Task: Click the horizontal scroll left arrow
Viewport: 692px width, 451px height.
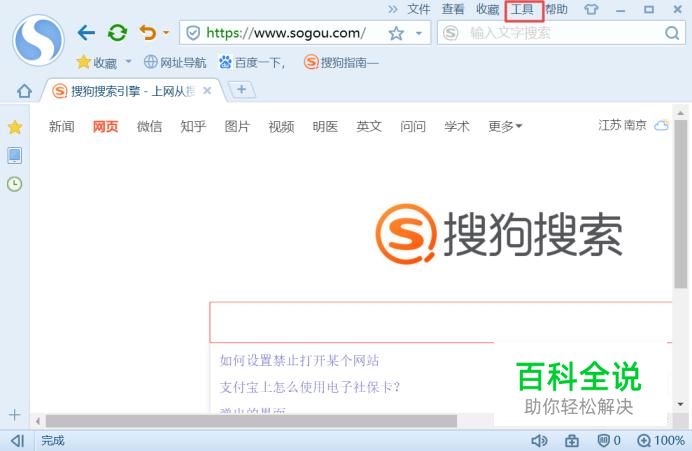Action: (x=38, y=421)
